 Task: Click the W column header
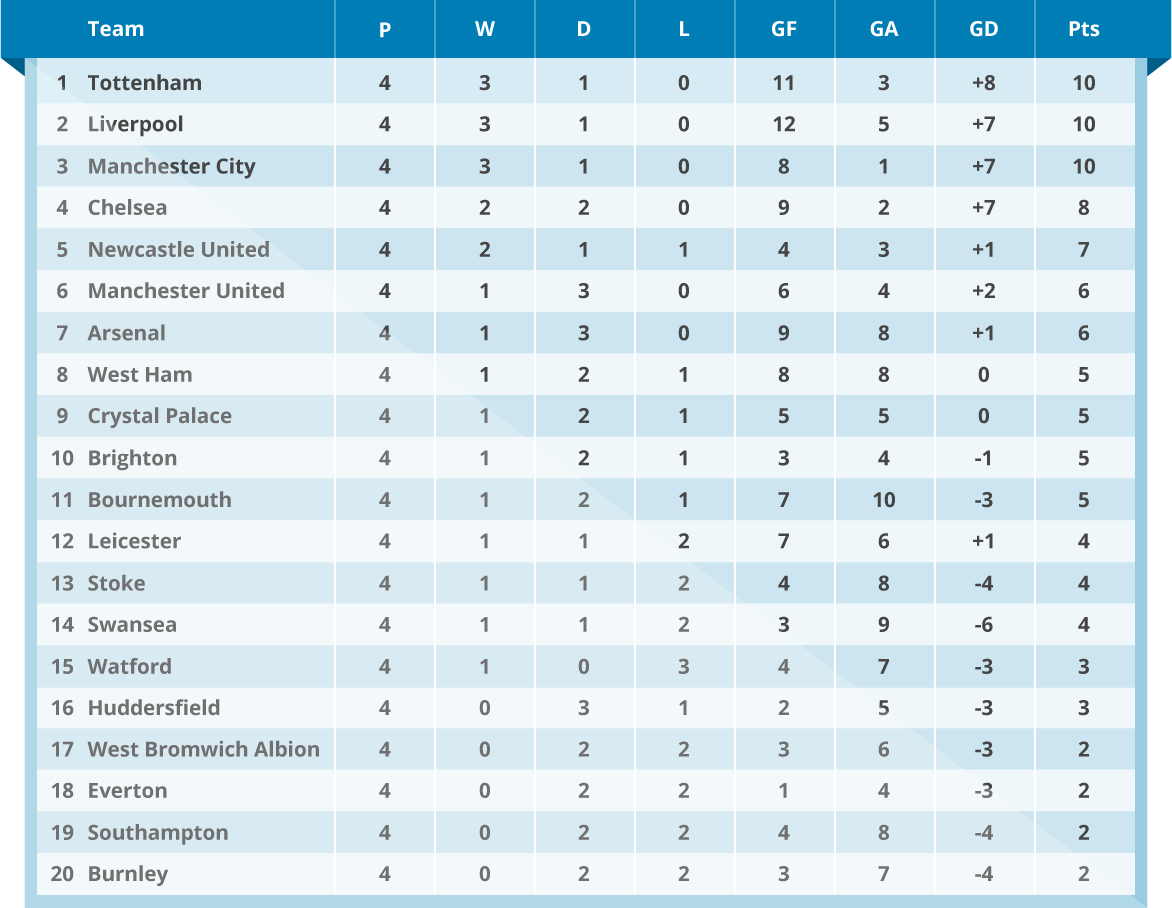[484, 29]
